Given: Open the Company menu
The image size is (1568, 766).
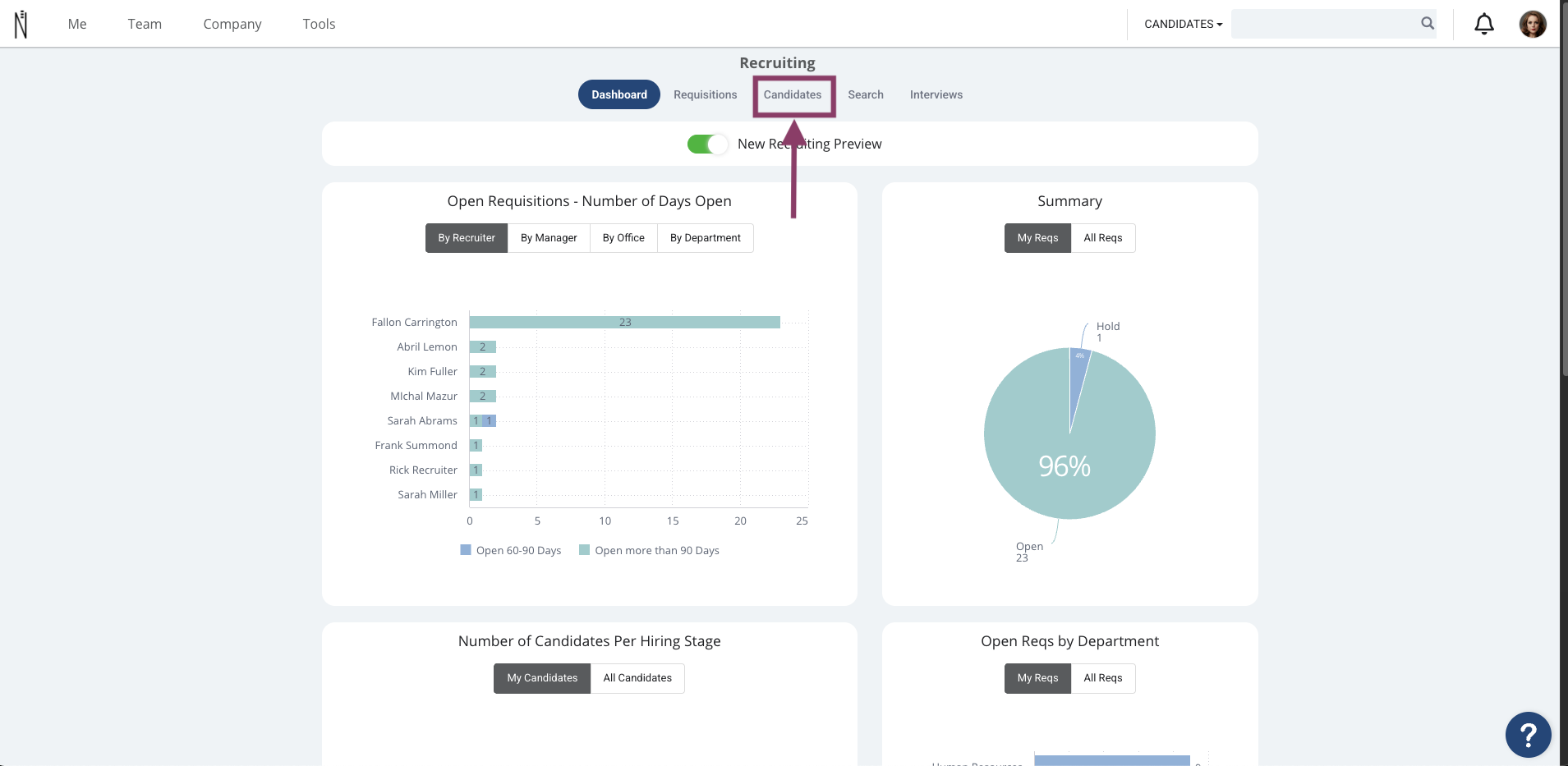Looking at the screenshot, I should 232,24.
